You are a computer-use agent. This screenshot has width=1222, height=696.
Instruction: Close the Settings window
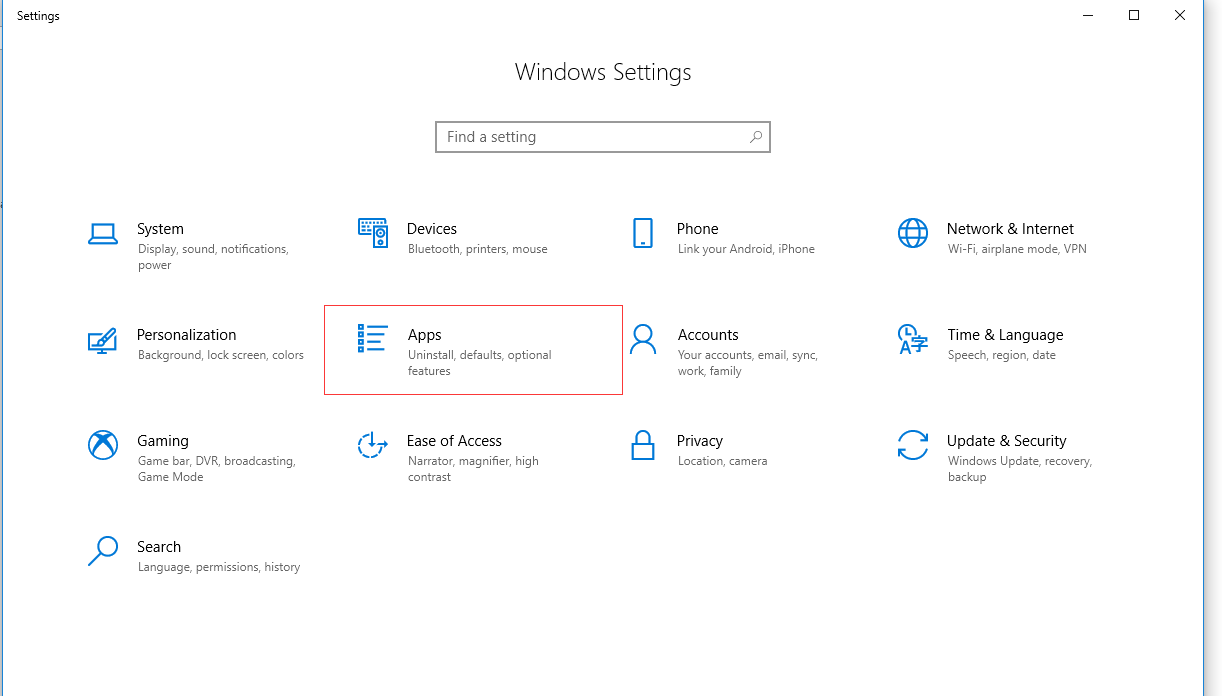point(1180,15)
